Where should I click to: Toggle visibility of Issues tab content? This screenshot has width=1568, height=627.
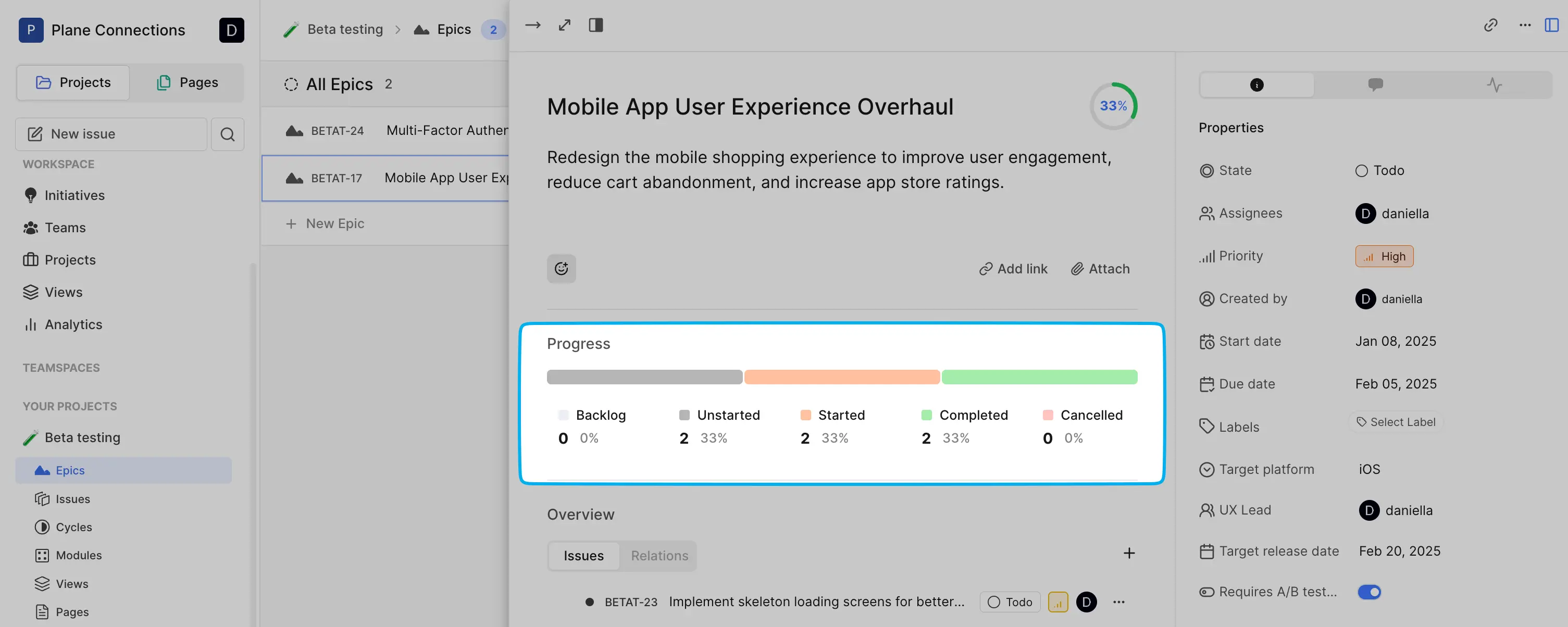pyautogui.click(x=583, y=555)
